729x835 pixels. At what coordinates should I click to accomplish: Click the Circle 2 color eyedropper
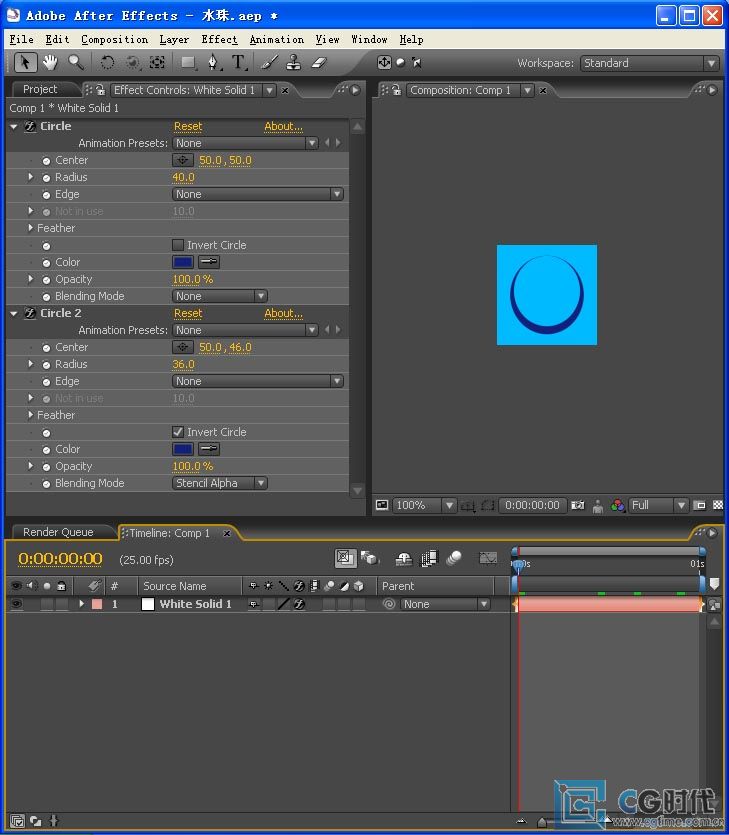click(209, 449)
